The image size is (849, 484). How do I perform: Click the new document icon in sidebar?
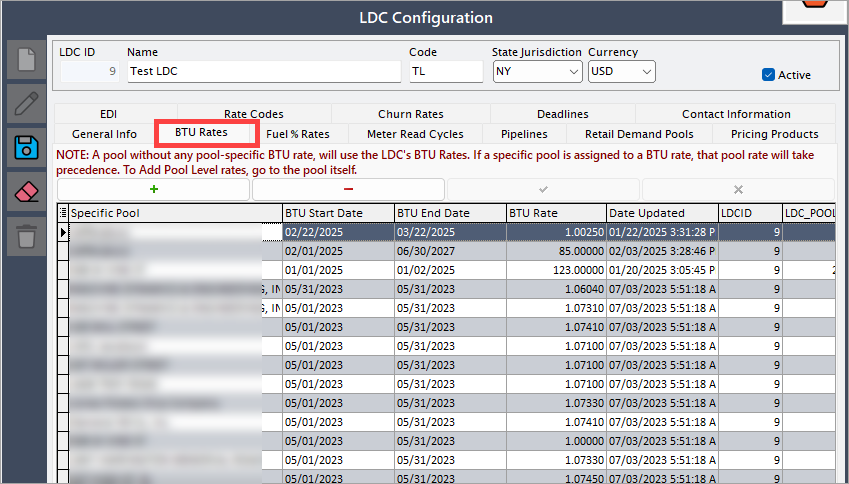[26, 60]
